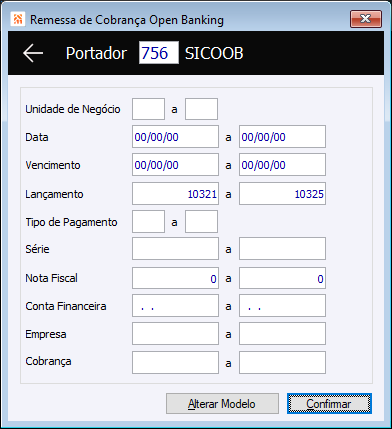Focus the starting Série field
This screenshot has height=429, width=392.
(x=175, y=249)
